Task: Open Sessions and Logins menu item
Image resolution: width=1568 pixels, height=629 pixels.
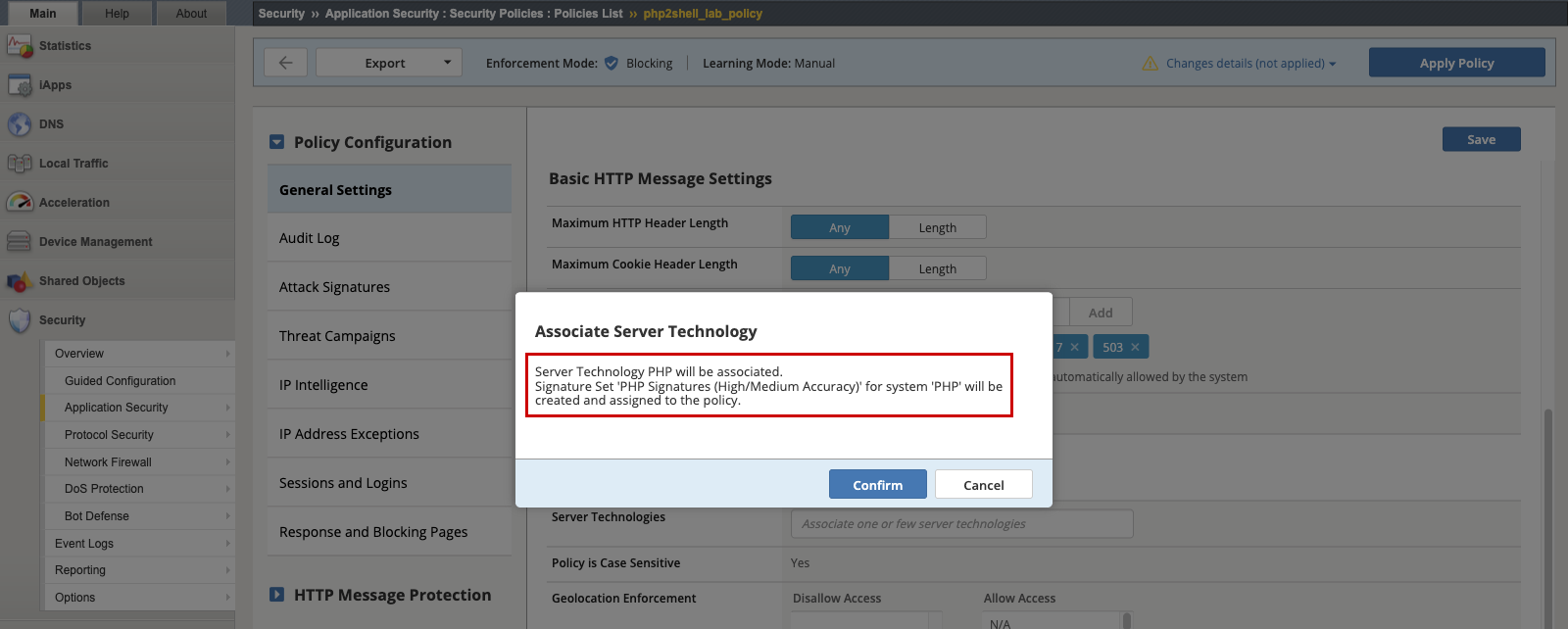Action: 389,483
